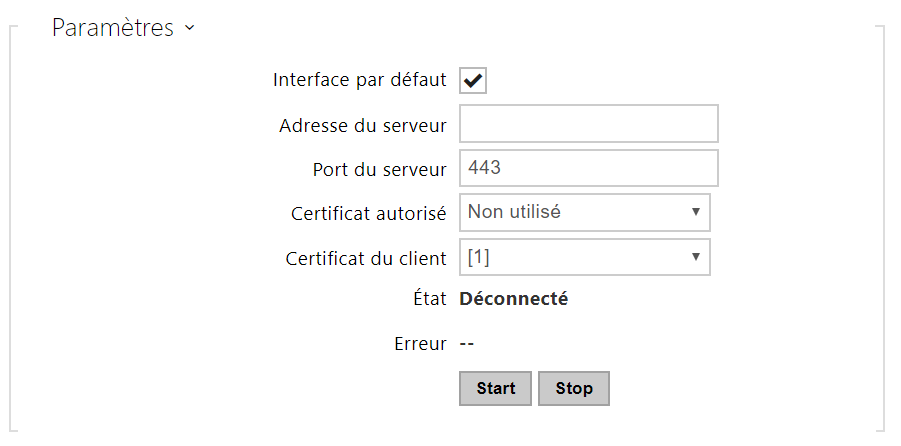Click the Erreur label
Image resolution: width=901 pixels, height=446 pixels.
420,344
